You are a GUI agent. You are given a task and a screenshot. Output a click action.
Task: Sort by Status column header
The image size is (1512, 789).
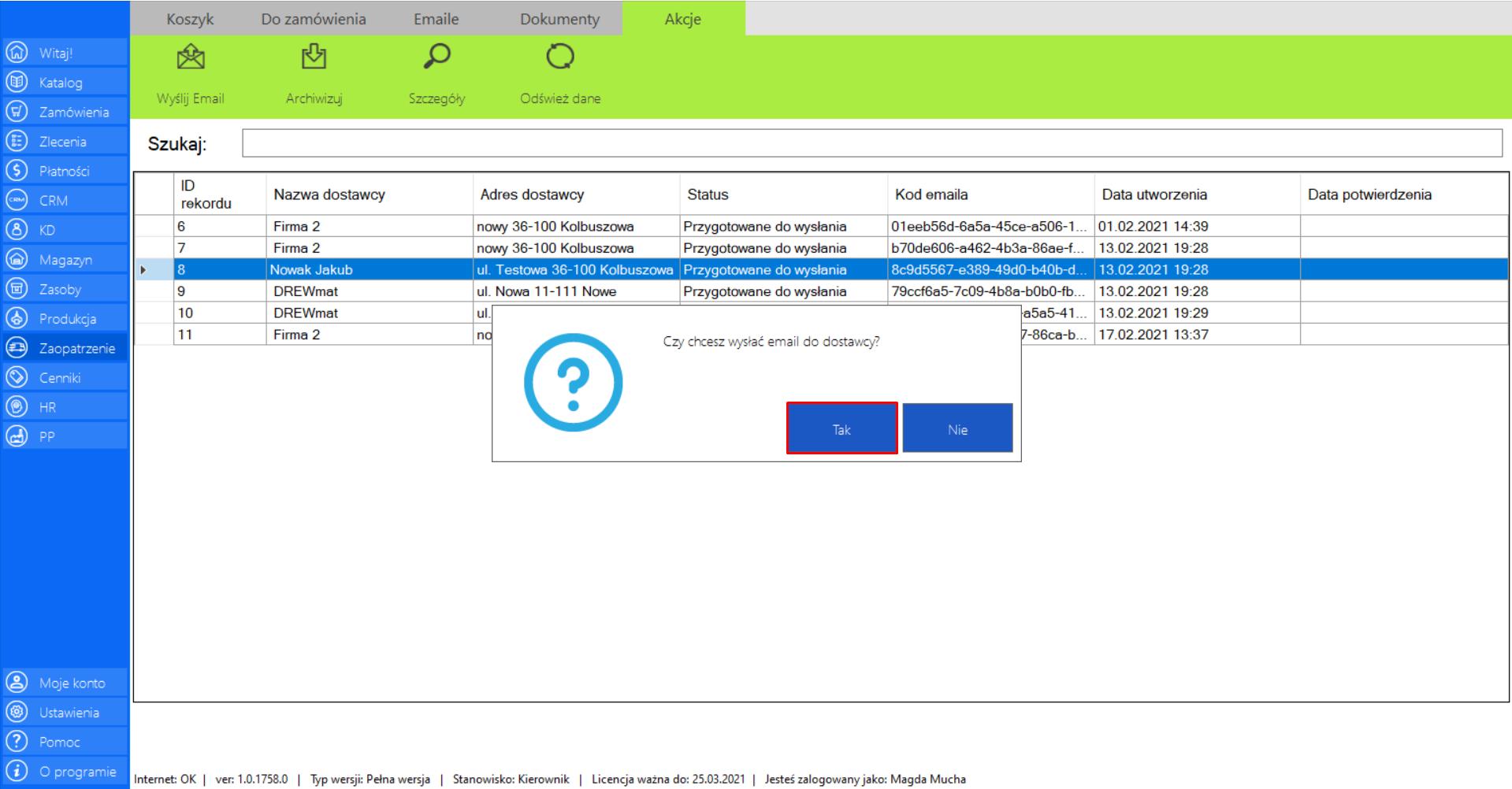click(x=783, y=194)
